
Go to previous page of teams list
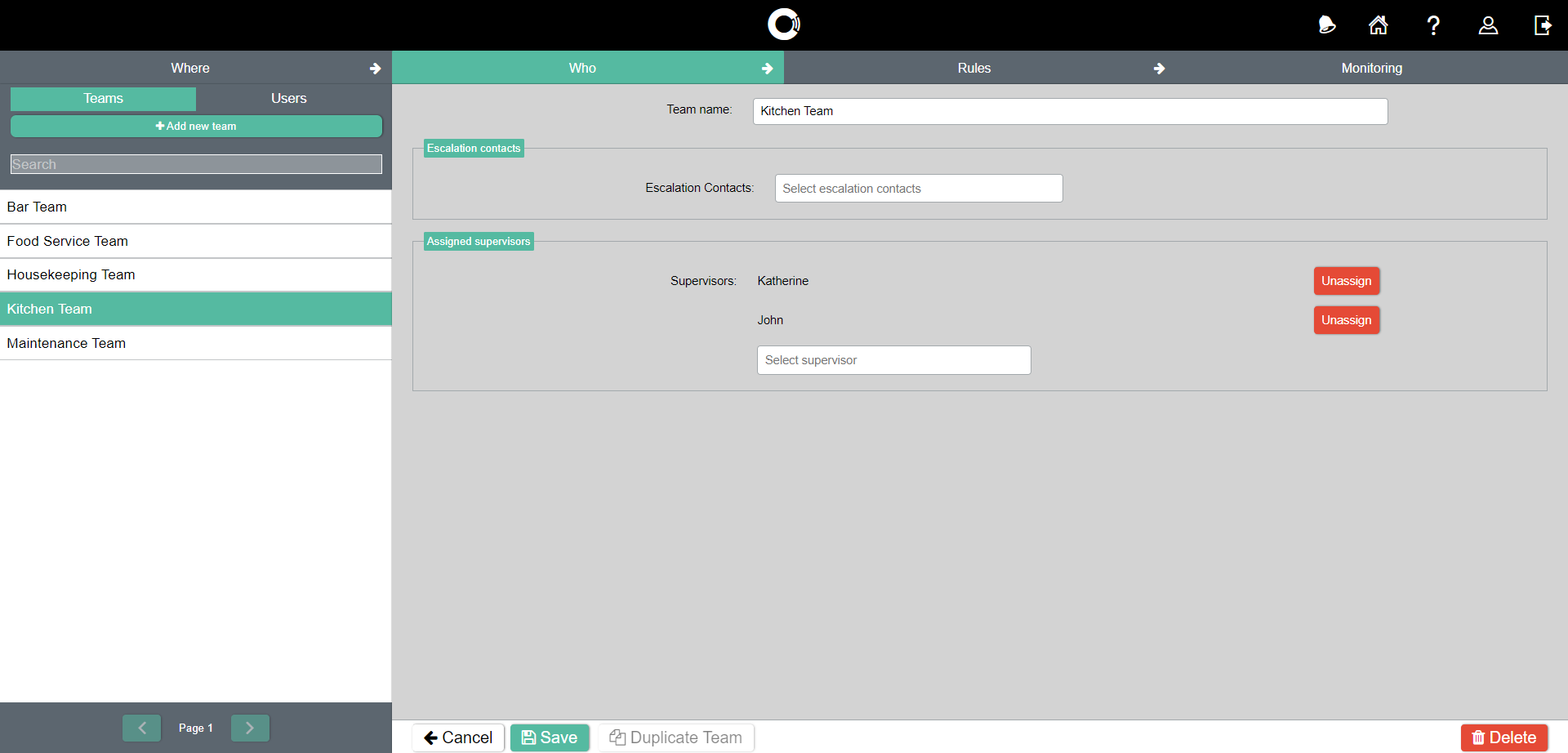click(142, 728)
